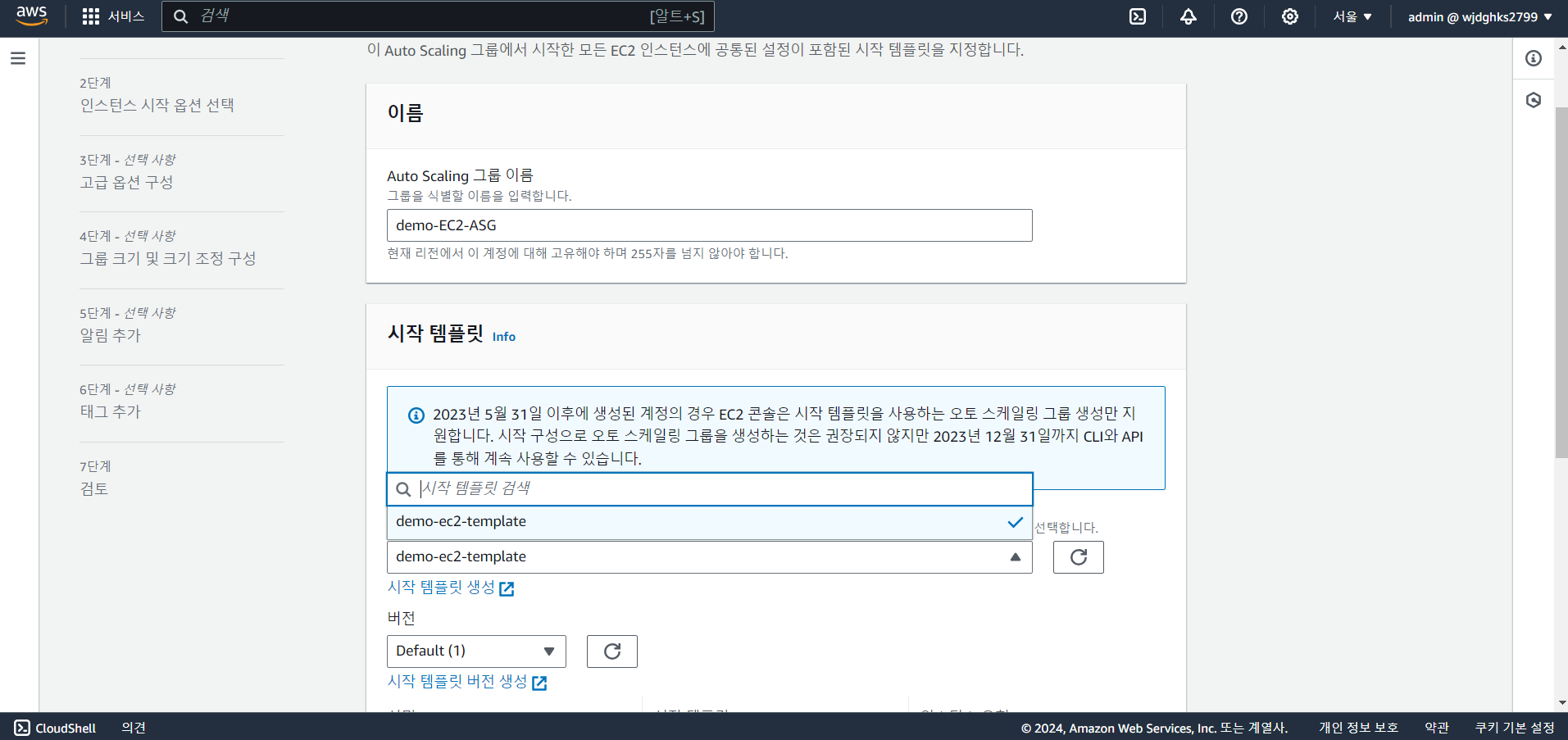Go to step 그룹 크기 및 크기 조정 구성
The image size is (1568, 740).
point(168,258)
